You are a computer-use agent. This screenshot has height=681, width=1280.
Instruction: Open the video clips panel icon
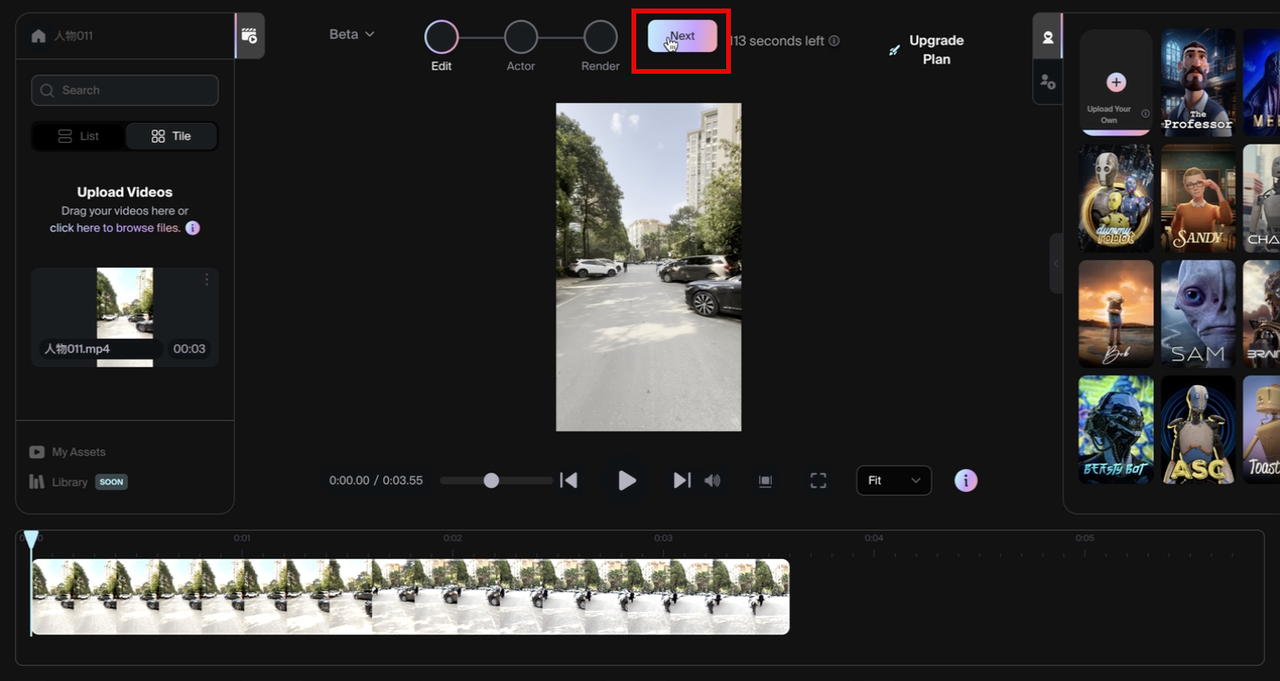(x=250, y=36)
